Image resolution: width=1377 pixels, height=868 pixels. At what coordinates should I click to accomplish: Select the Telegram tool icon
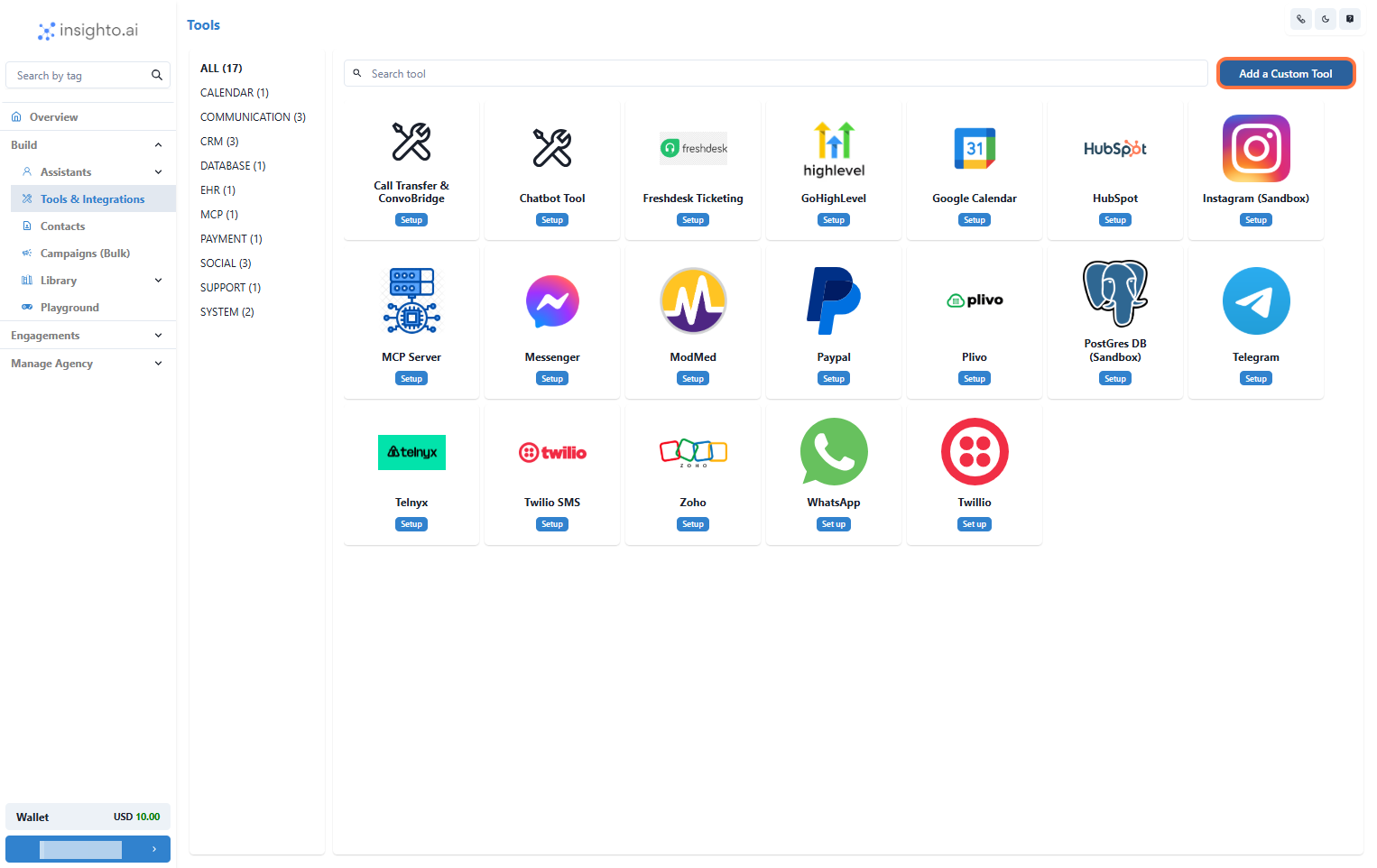1255,300
